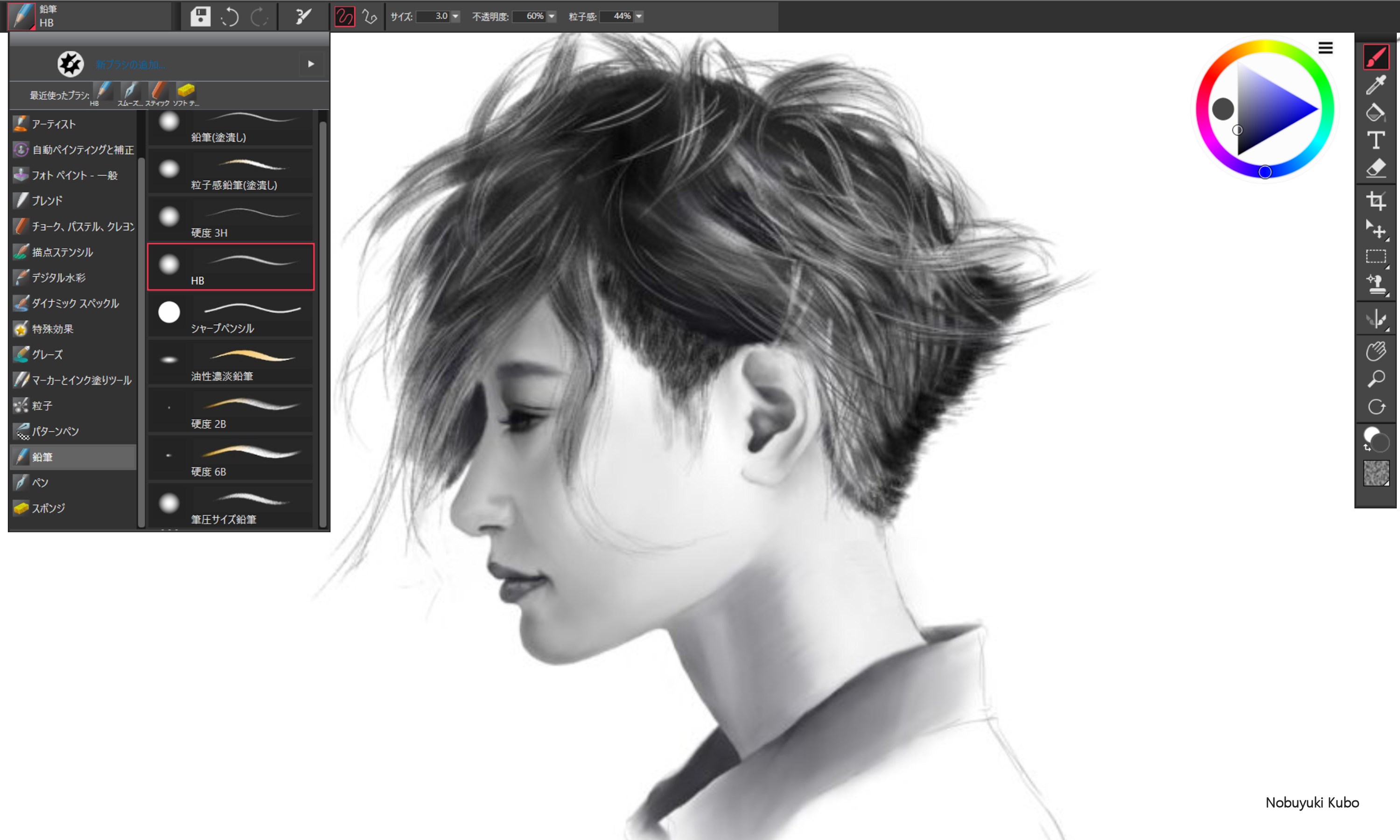This screenshot has height=840, width=1400.
Task: Select the Eyedropper tool
Action: [x=1376, y=85]
